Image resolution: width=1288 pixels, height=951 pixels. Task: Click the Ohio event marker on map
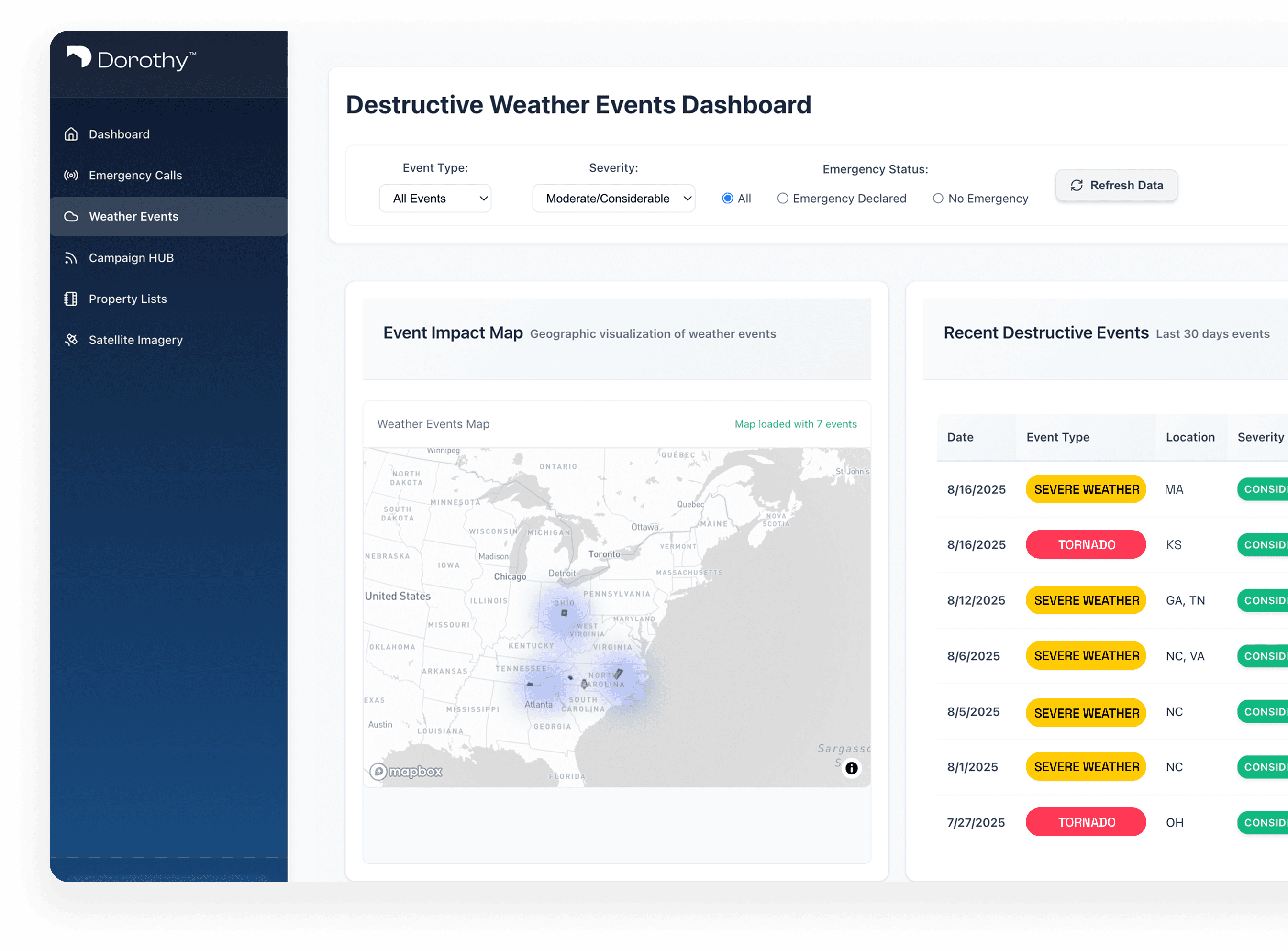click(x=564, y=613)
